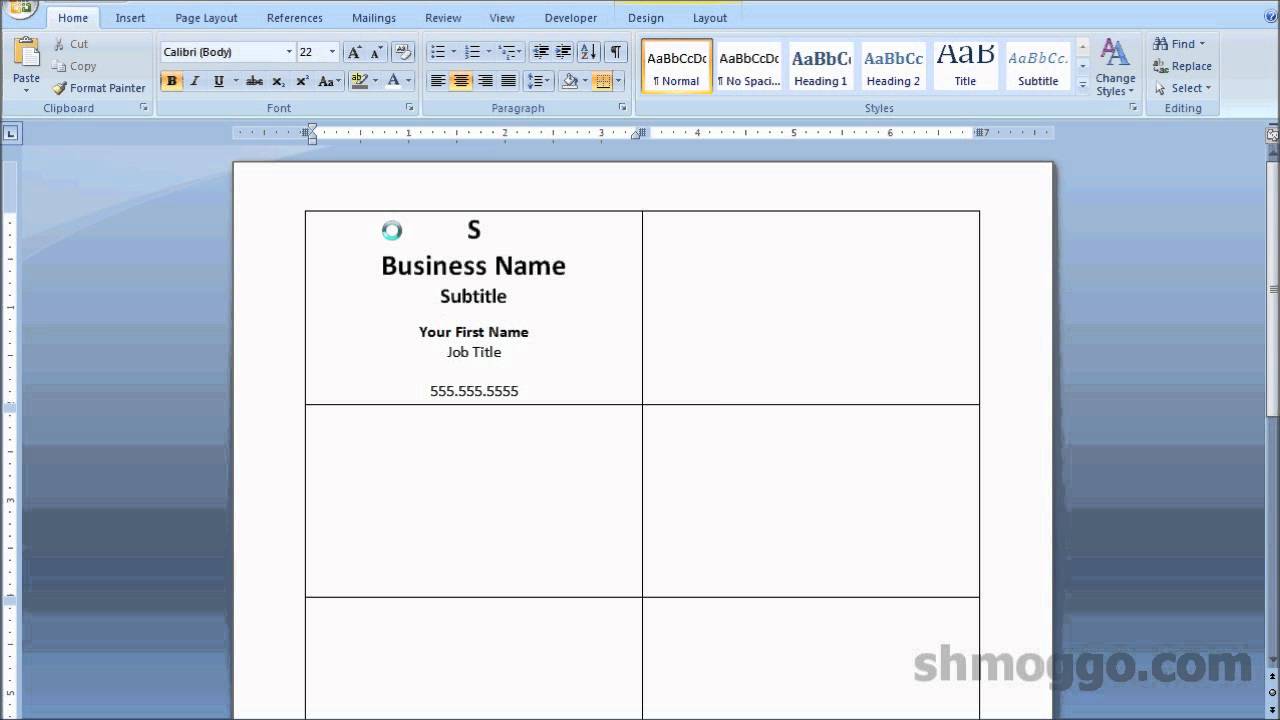Toggle bold formatting
Viewport: 1280px width, 720px height.
(172, 82)
